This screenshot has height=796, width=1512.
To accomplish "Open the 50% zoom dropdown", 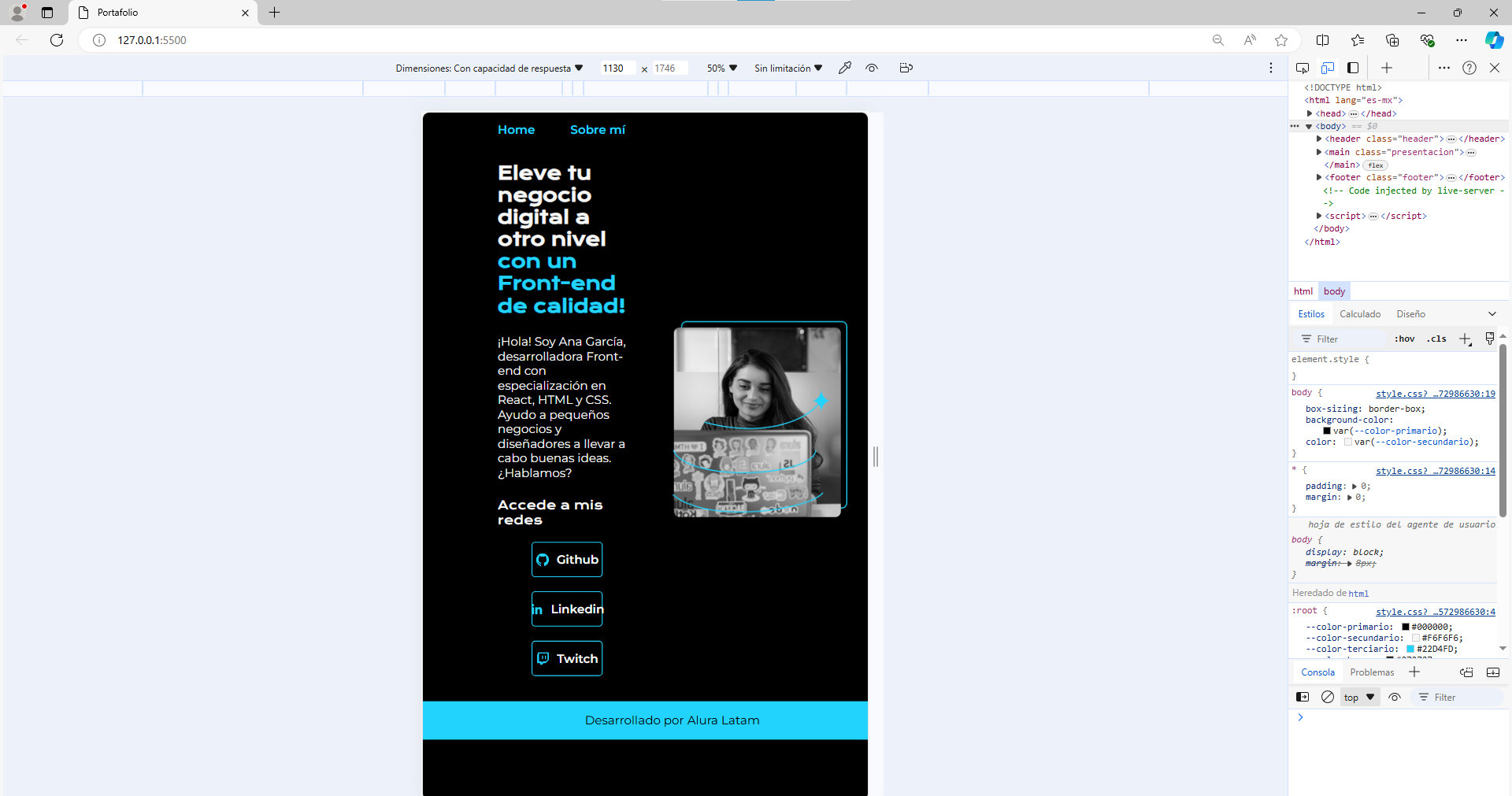I will pos(721,68).
